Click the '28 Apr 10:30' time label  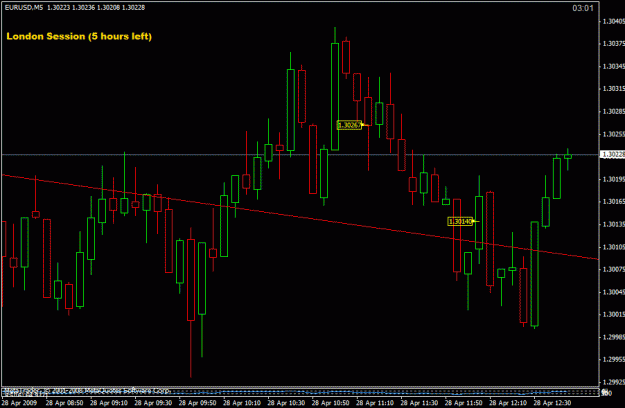(x=286, y=403)
